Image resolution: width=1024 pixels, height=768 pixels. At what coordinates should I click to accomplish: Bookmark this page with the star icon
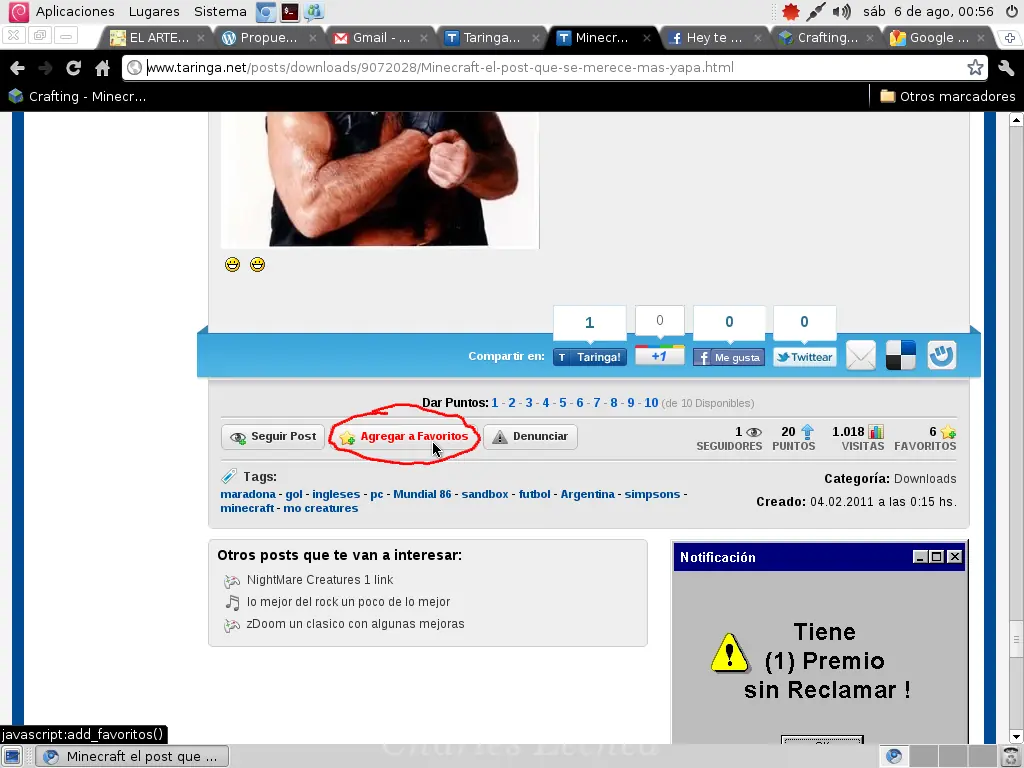[975, 67]
